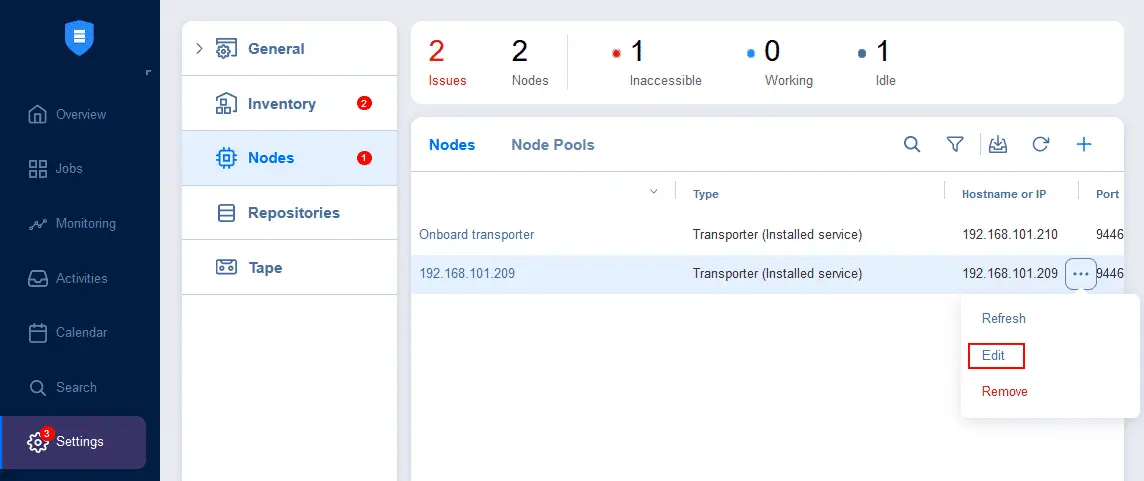Expand the General settings chevron
1144x481 pixels.
coord(199,49)
